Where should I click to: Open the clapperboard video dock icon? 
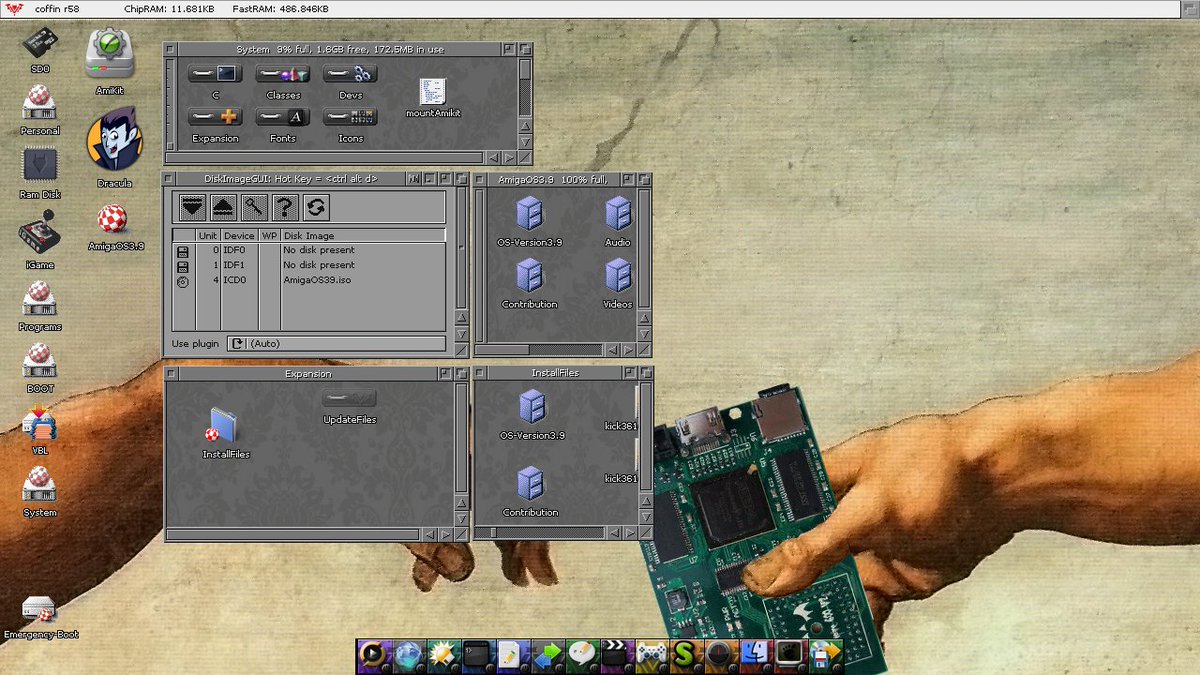point(616,654)
